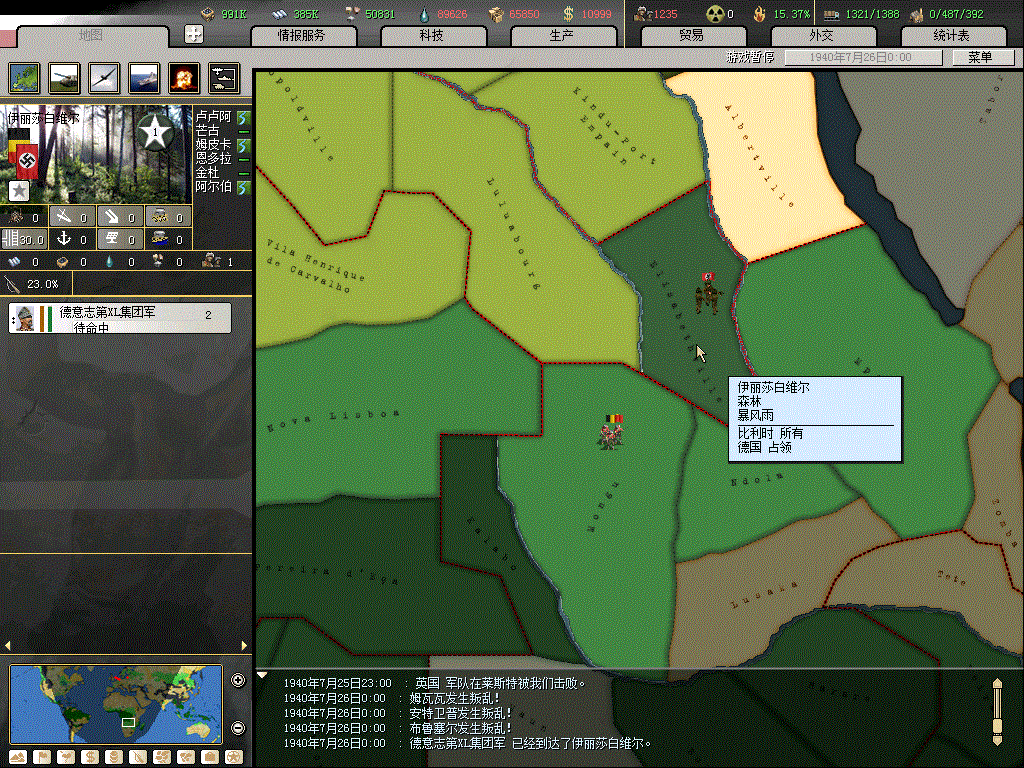Click the grey star button under flags

click(x=19, y=191)
